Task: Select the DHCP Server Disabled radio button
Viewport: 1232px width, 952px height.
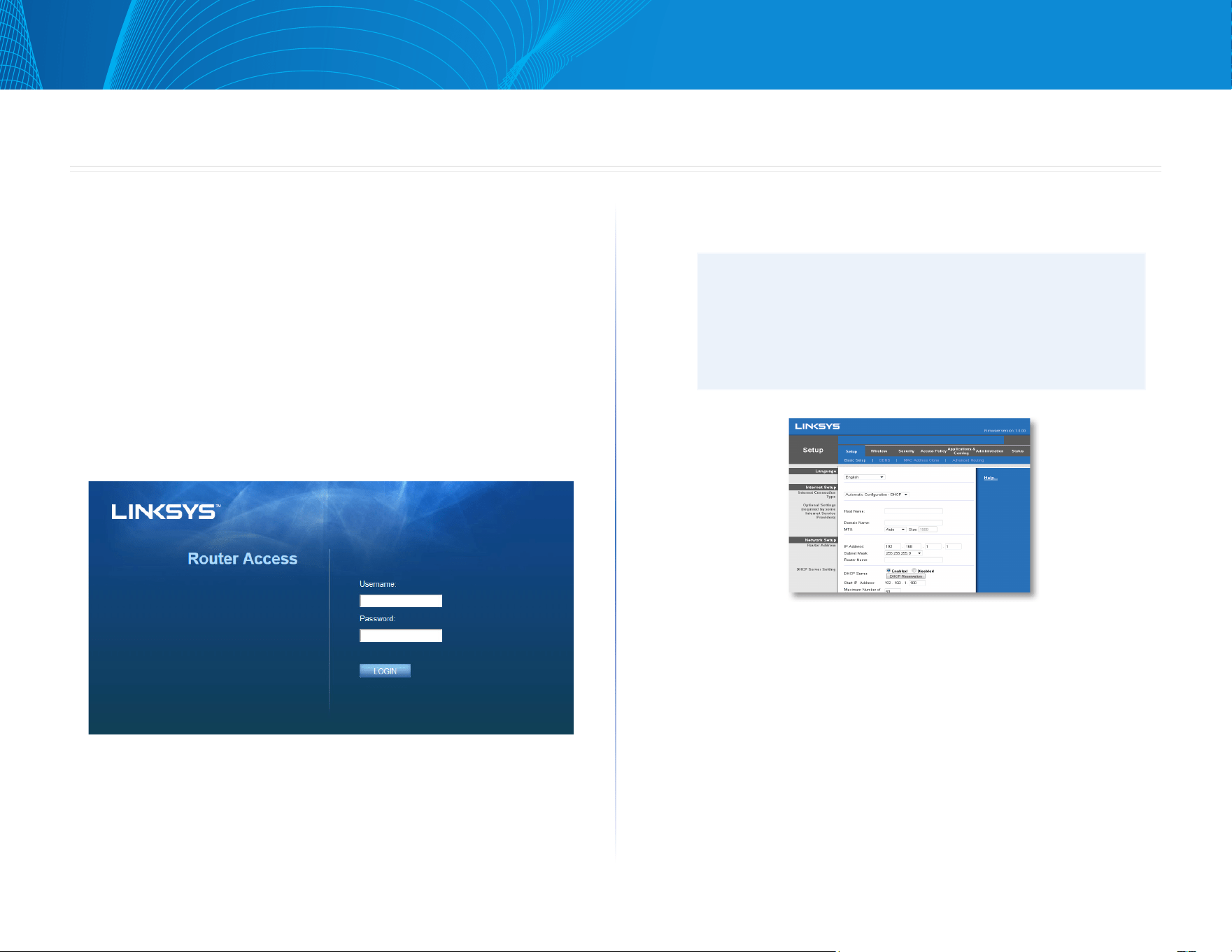Action: tap(914, 570)
